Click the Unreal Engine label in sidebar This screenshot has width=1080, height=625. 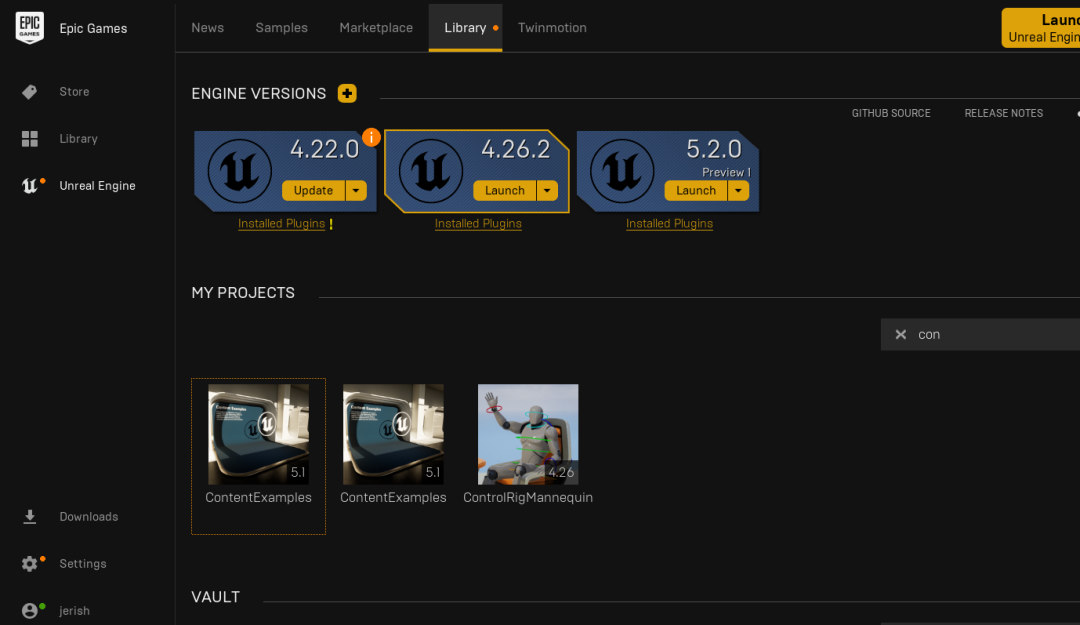(97, 185)
